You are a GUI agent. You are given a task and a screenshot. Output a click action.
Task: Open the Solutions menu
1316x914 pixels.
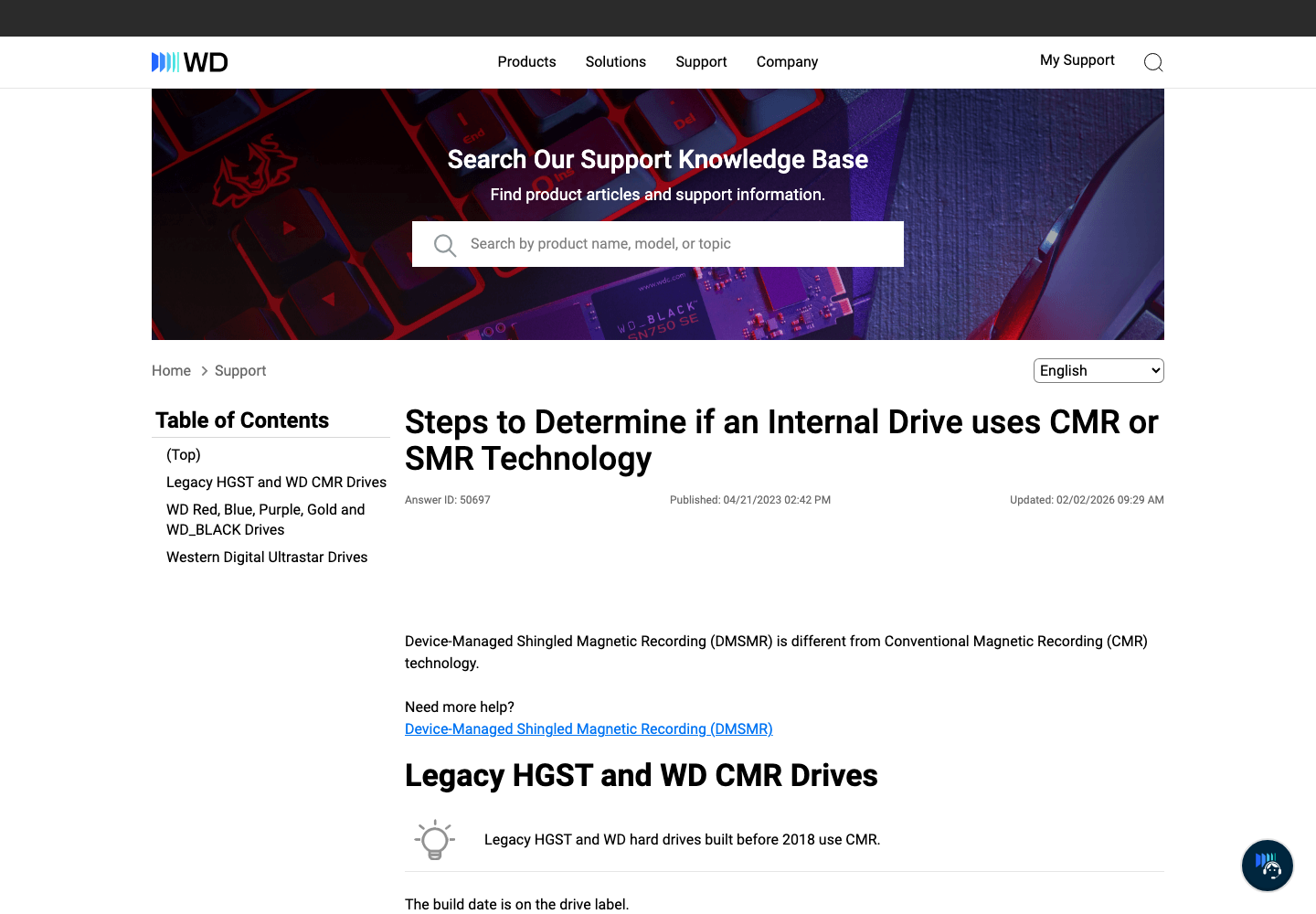[x=616, y=62]
